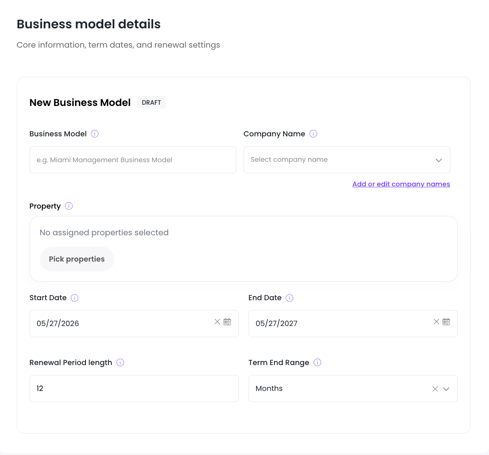Clear the Months selection in Term End Range
This screenshot has height=455, width=489.
(x=435, y=389)
